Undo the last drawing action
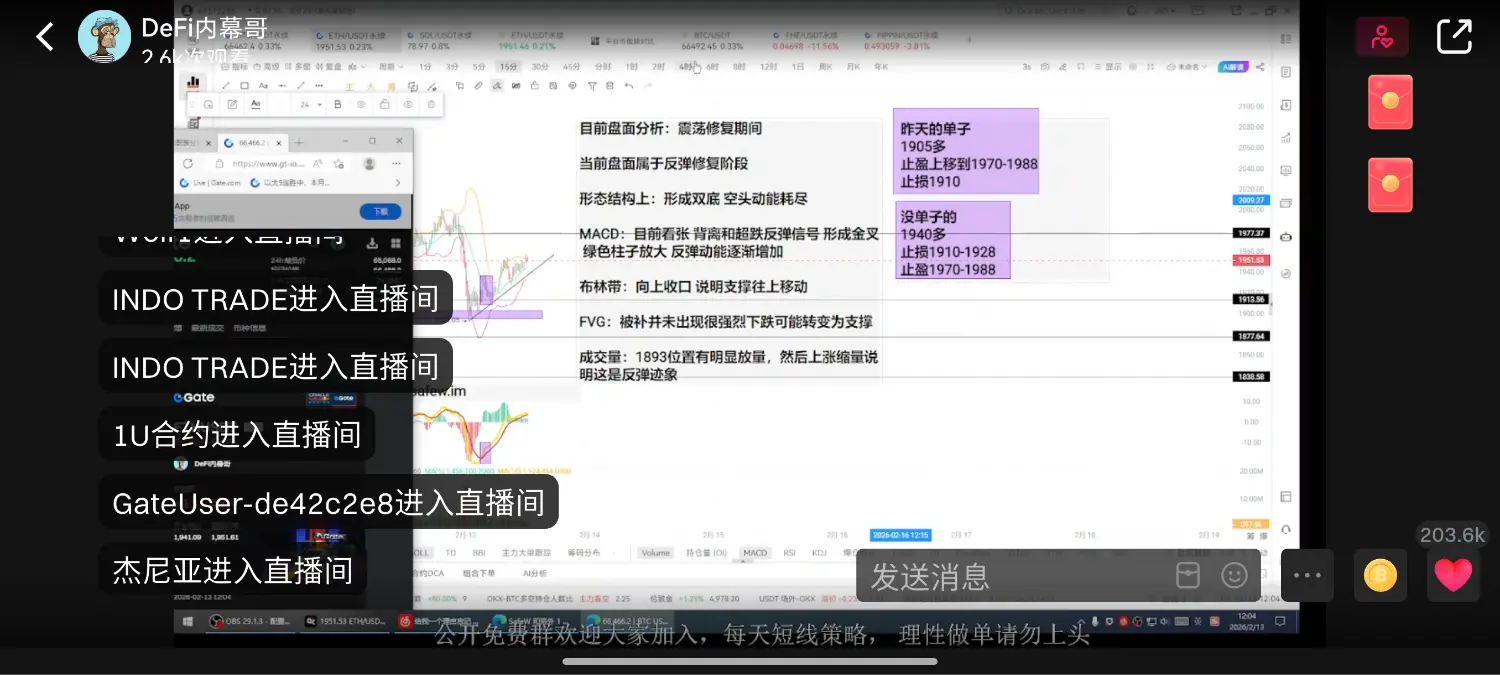The width and height of the screenshot is (1500, 675). pyautogui.click(x=629, y=86)
